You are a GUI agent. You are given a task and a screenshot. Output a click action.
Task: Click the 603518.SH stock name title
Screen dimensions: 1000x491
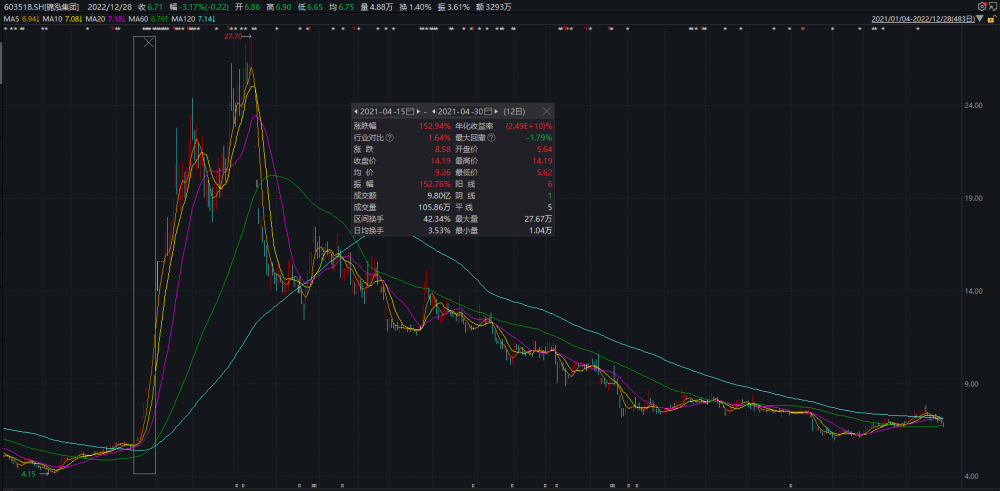tap(38, 7)
